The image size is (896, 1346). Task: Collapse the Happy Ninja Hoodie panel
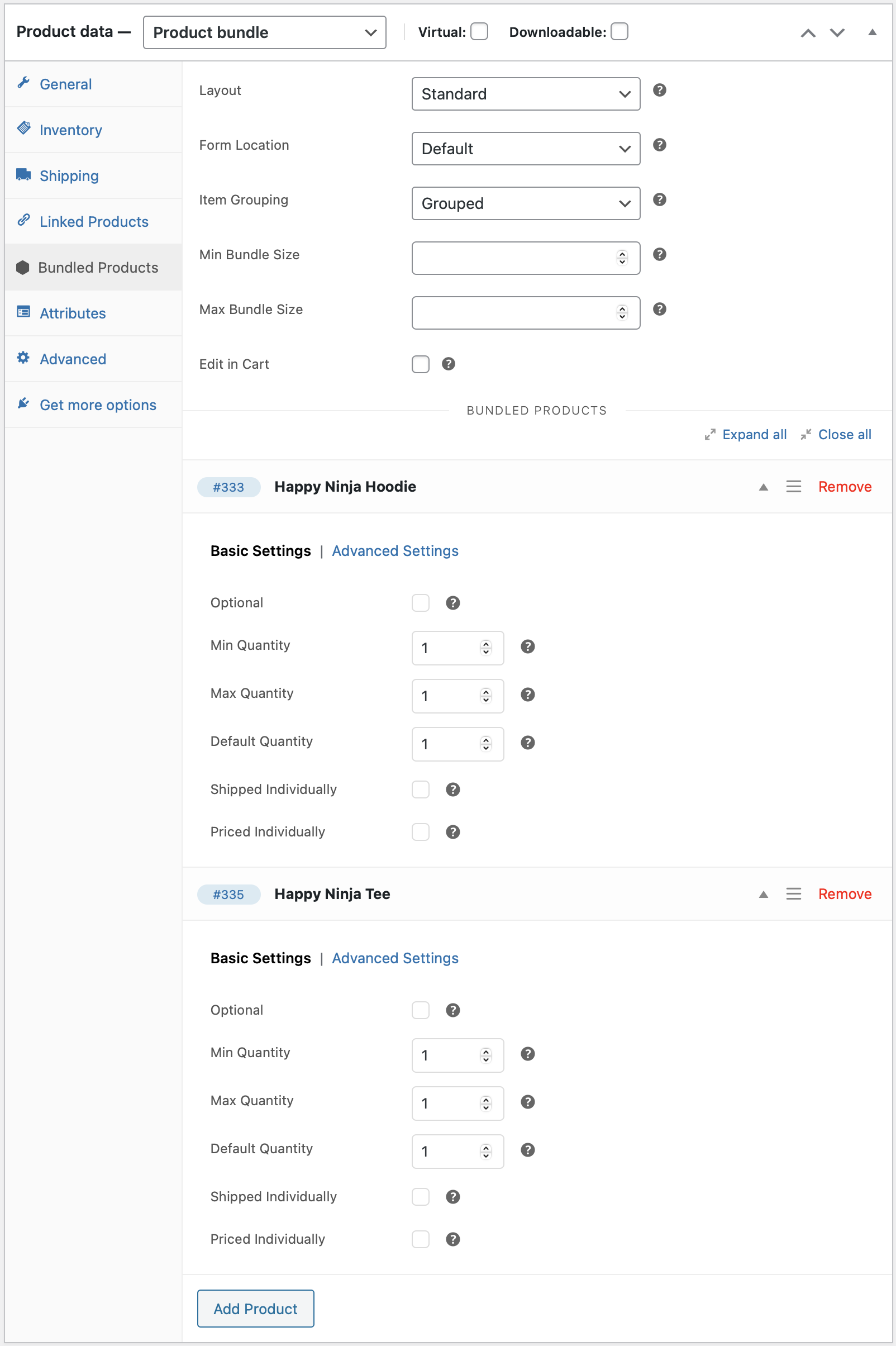763,487
